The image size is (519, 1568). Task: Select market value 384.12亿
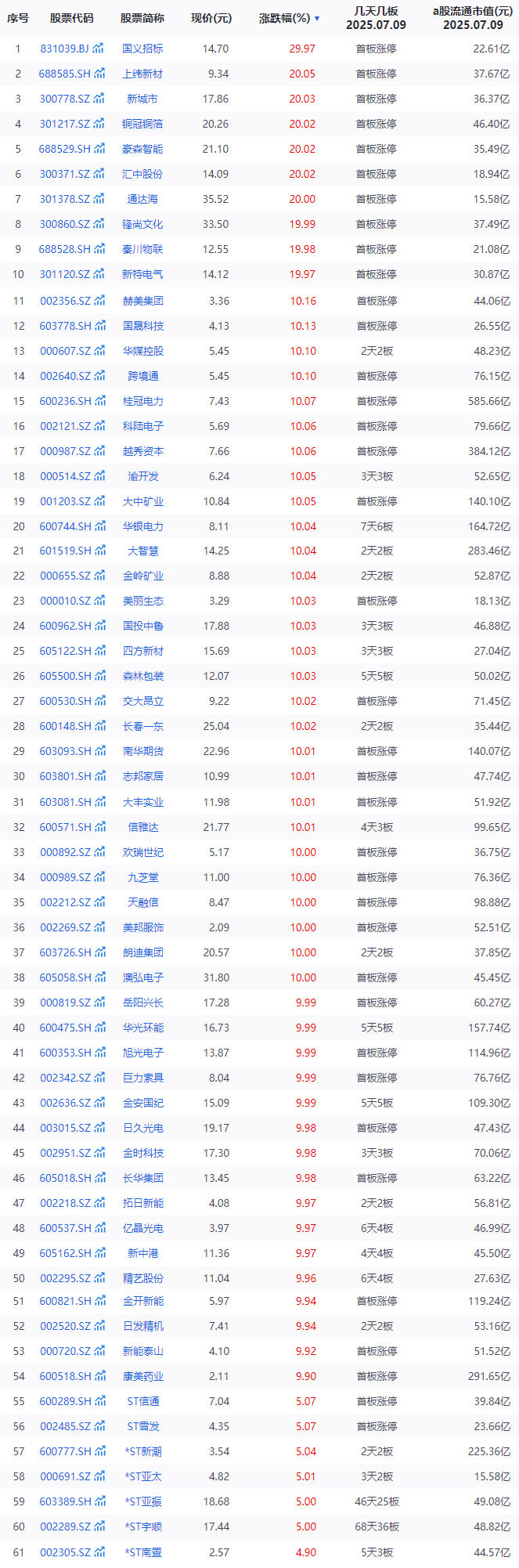[489, 451]
